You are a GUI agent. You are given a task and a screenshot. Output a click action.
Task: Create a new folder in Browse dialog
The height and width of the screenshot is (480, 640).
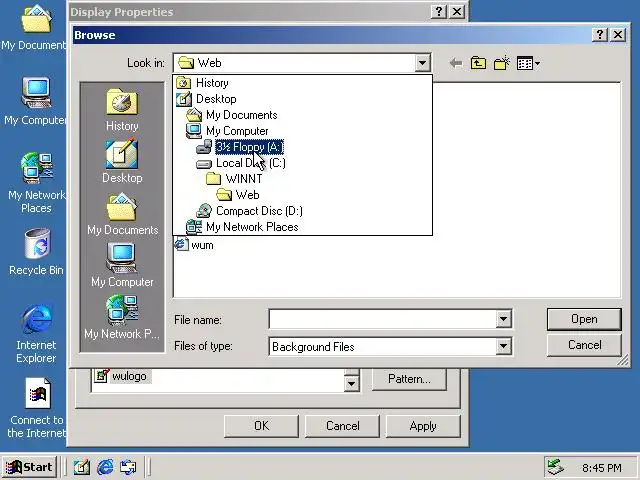502,63
